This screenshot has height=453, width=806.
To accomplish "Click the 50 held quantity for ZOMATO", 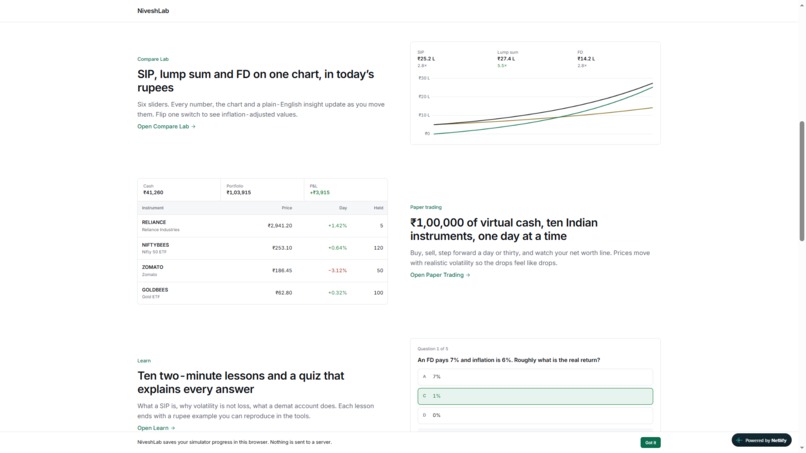I will click(x=380, y=270).
